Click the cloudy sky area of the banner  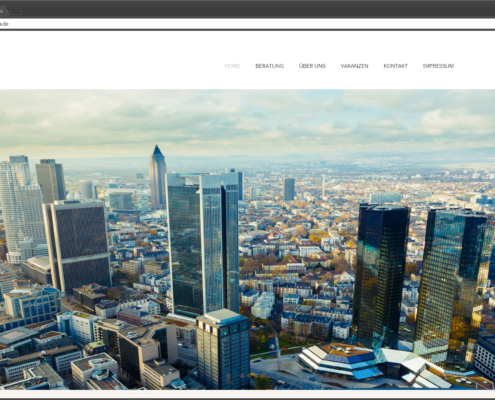point(247,120)
